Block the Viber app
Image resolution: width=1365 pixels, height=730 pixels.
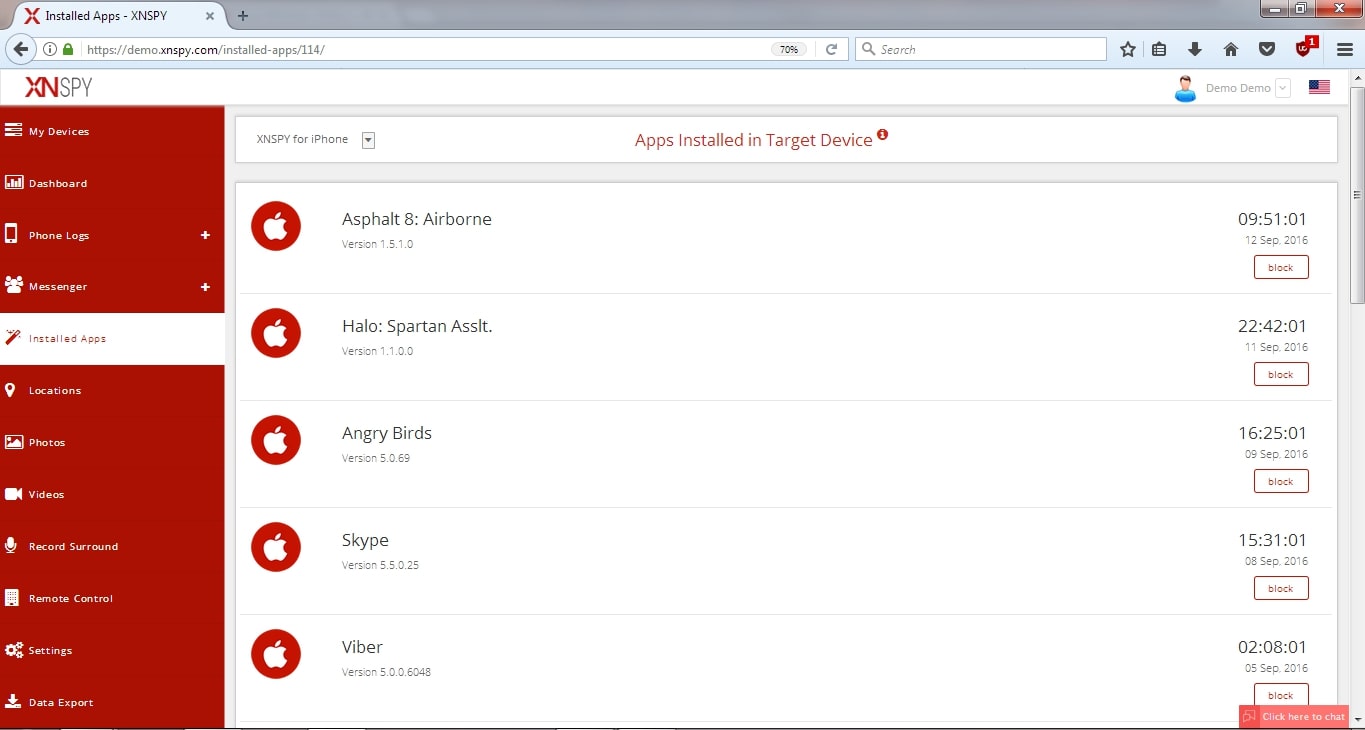1281,695
